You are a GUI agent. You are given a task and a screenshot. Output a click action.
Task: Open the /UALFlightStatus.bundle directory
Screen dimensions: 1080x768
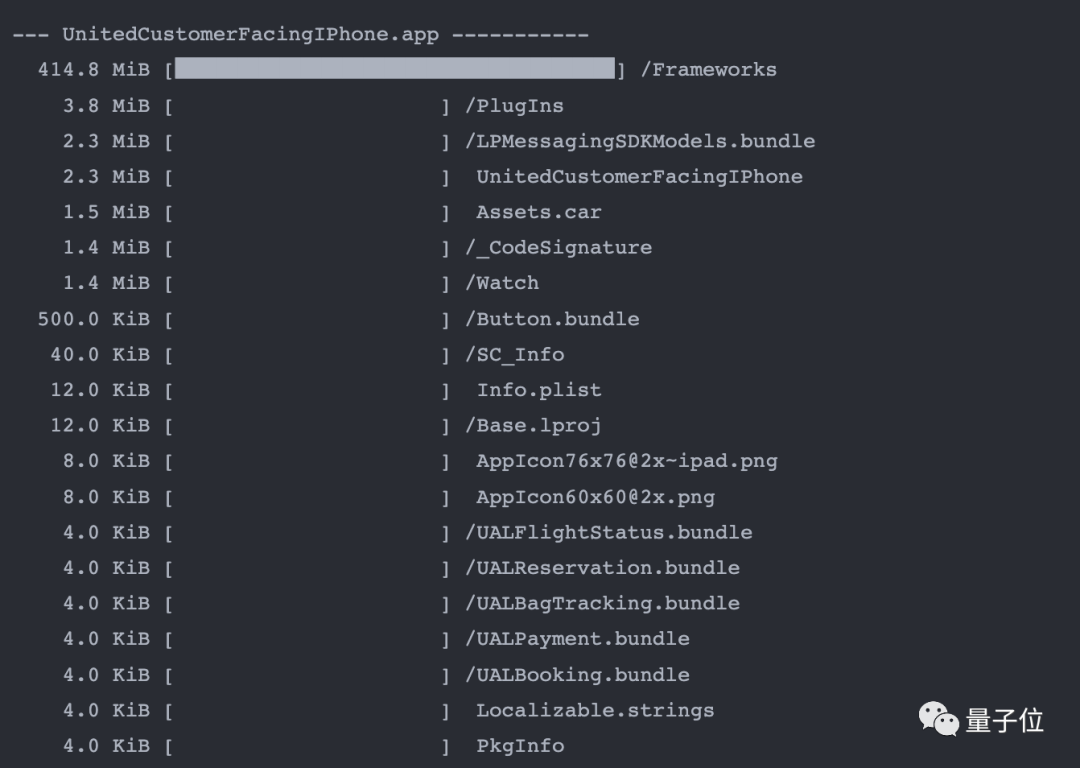pos(608,532)
